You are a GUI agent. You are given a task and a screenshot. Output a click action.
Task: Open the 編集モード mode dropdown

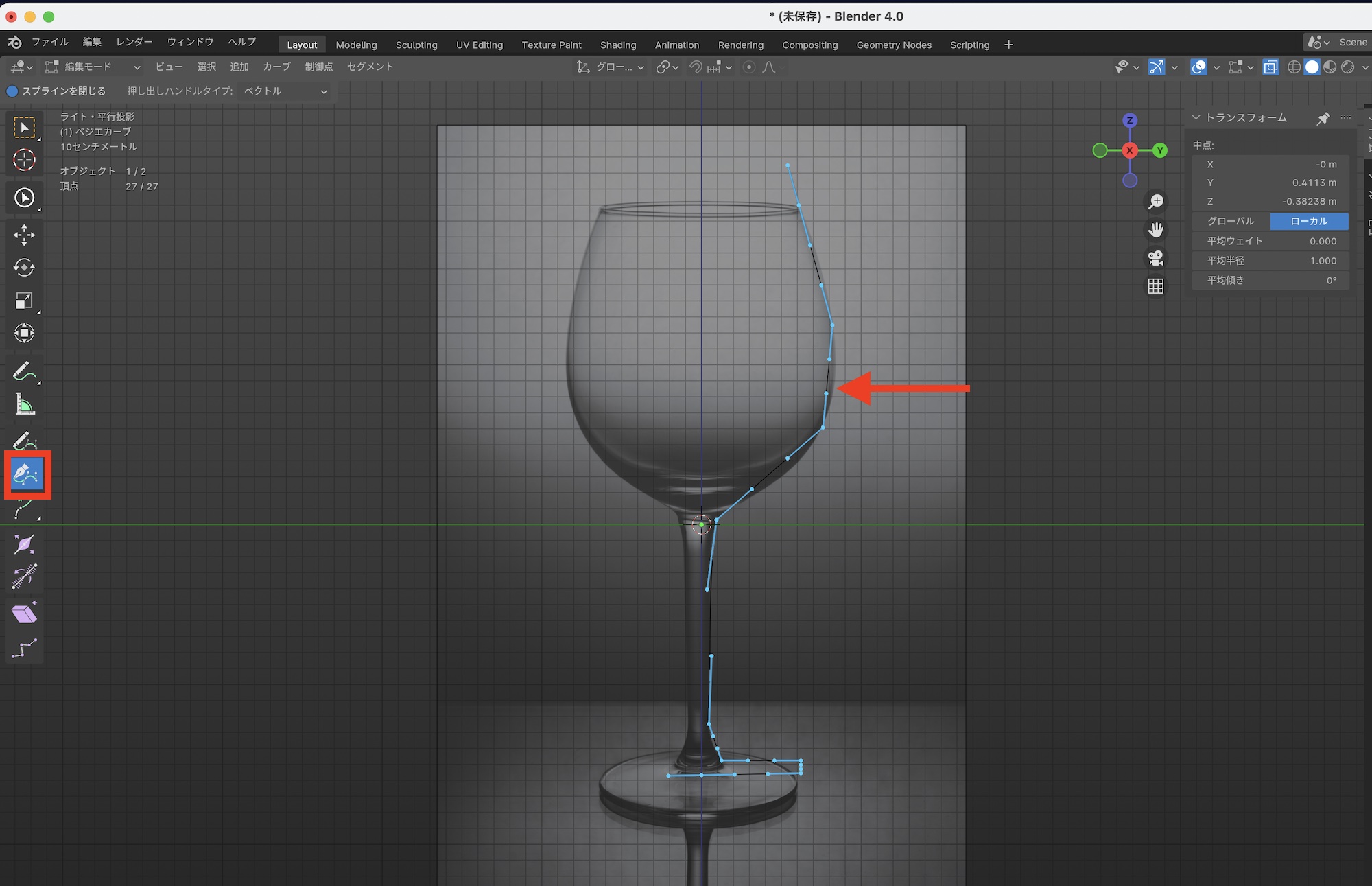click(x=93, y=67)
